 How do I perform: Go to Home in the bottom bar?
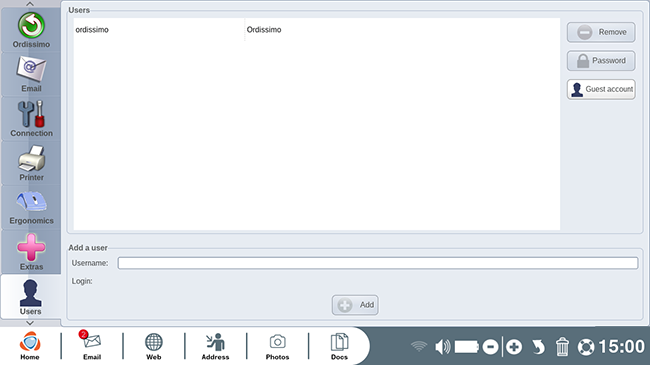click(x=30, y=346)
